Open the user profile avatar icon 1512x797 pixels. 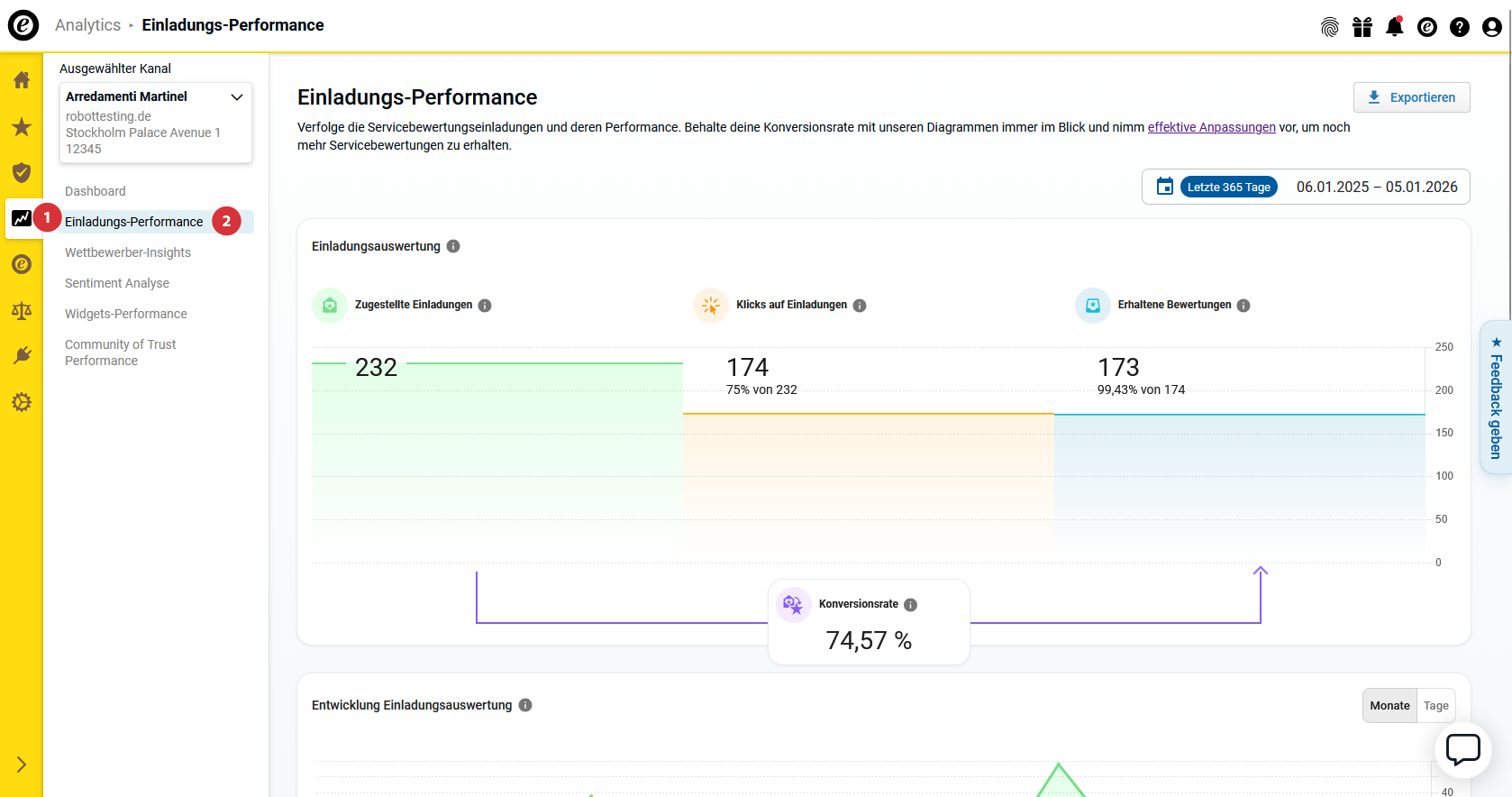pyautogui.click(x=1491, y=27)
